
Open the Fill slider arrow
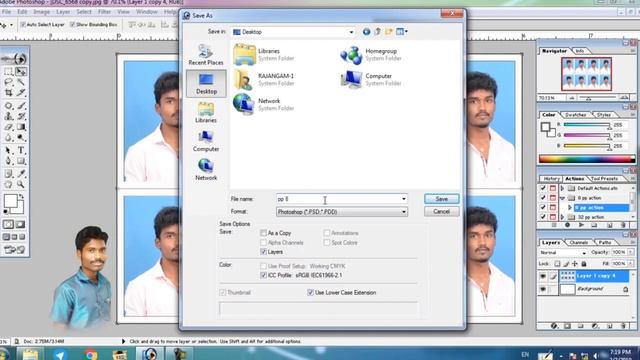(x=631, y=264)
